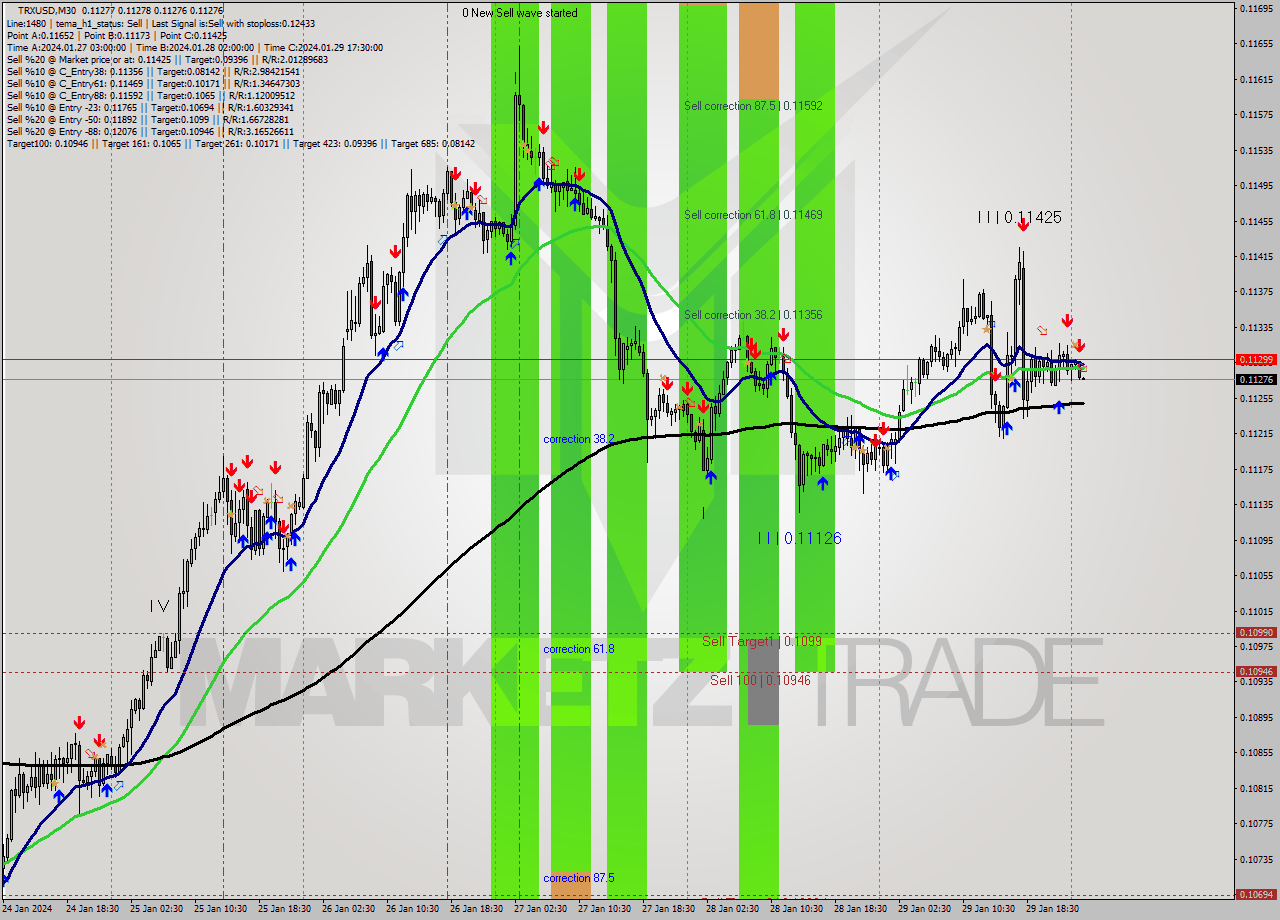Click the 'I V' wave label
1280x920 pixels.
pos(159,605)
